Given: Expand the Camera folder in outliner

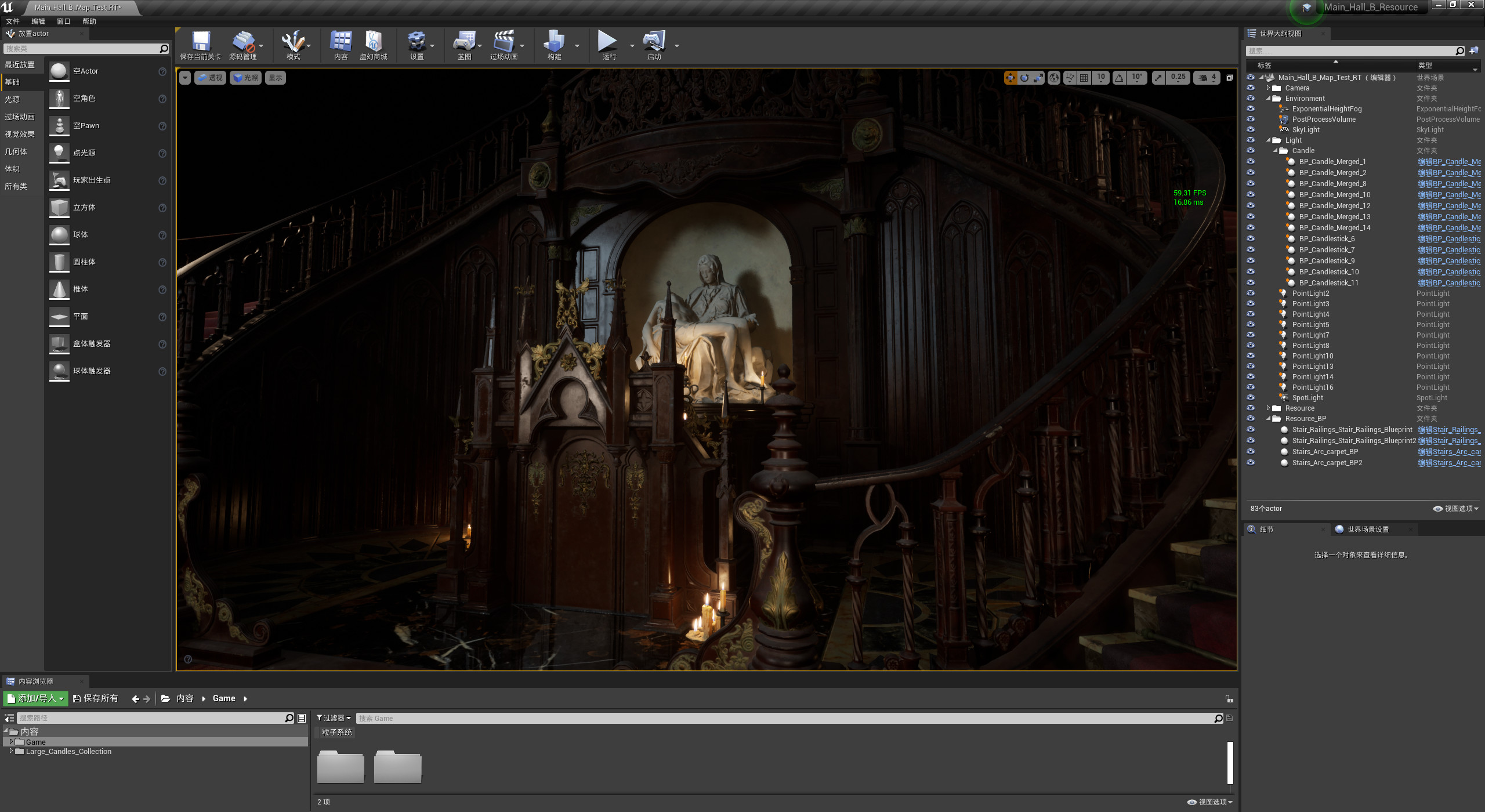Looking at the screenshot, I should pos(1268,88).
